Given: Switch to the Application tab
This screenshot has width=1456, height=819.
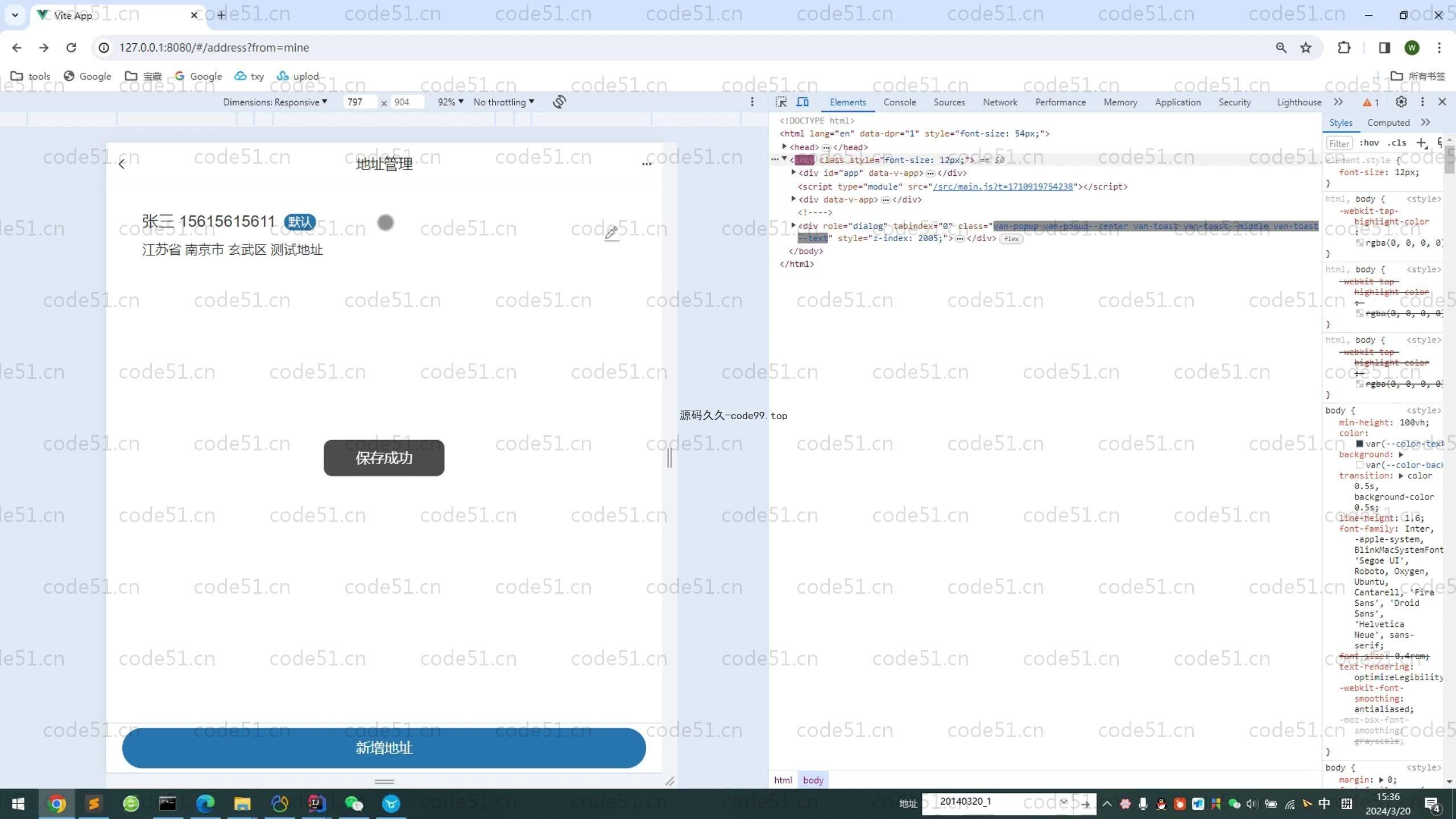Looking at the screenshot, I should [1177, 102].
